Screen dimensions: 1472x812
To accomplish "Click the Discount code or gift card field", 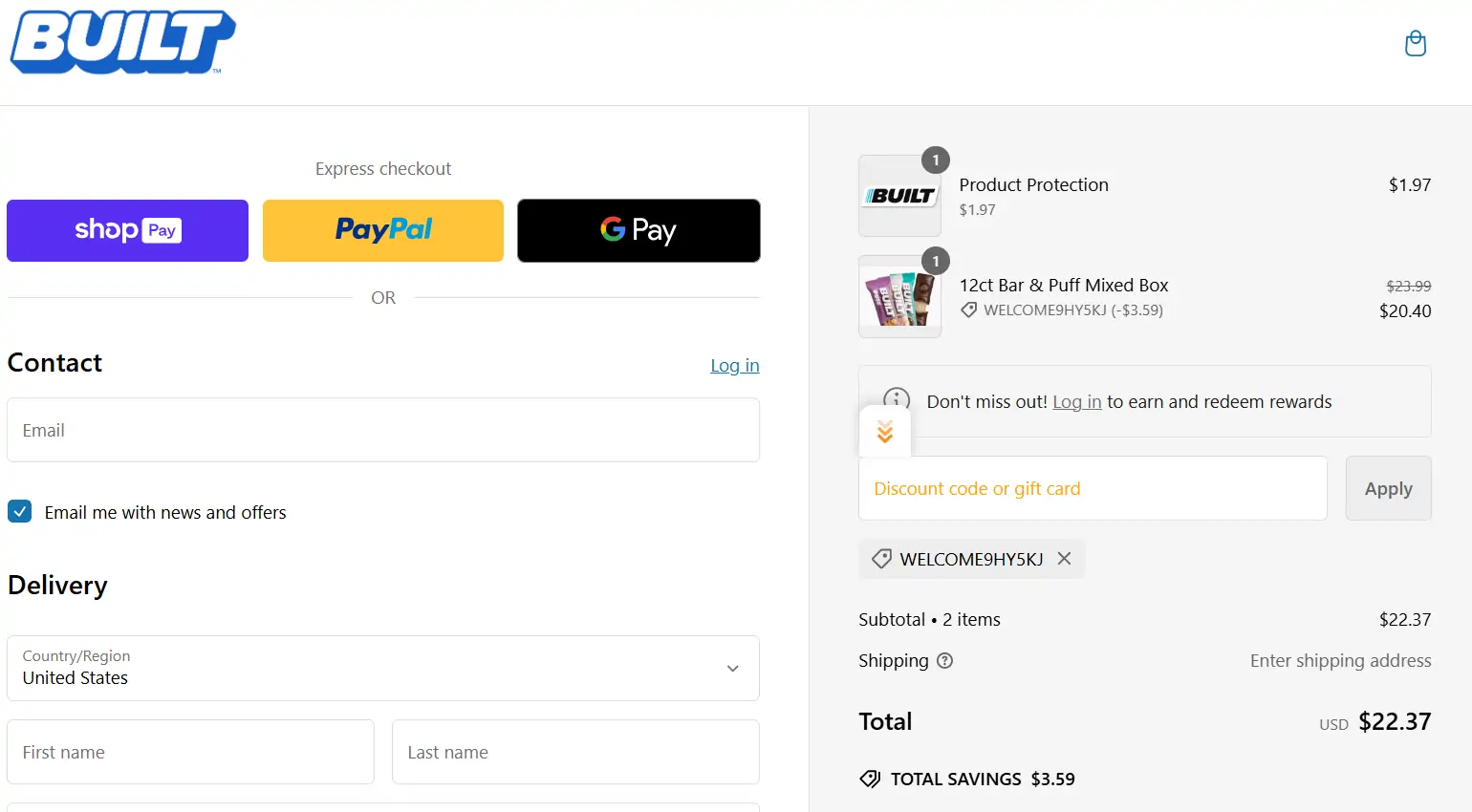I will pos(1092,488).
